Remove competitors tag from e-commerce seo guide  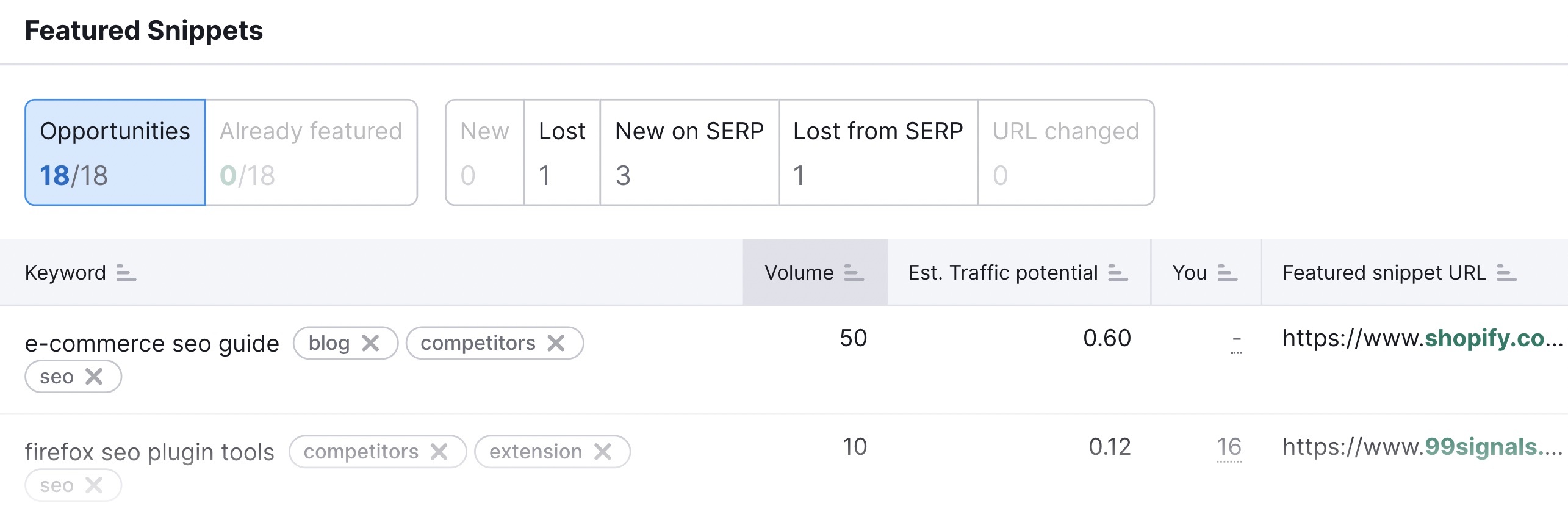point(556,343)
